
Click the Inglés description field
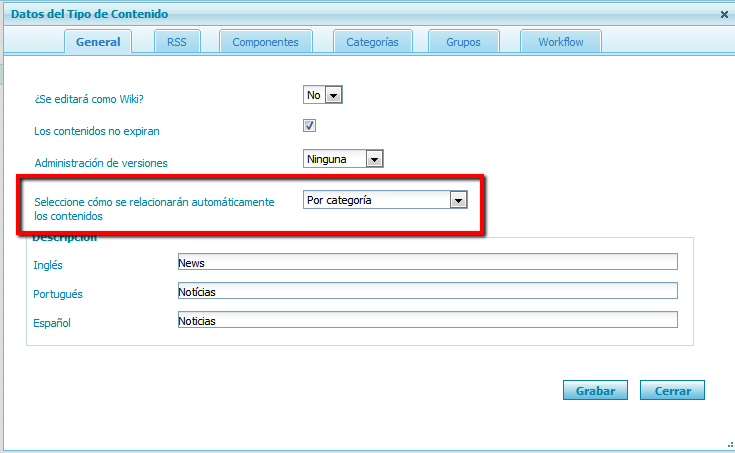pos(426,263)
